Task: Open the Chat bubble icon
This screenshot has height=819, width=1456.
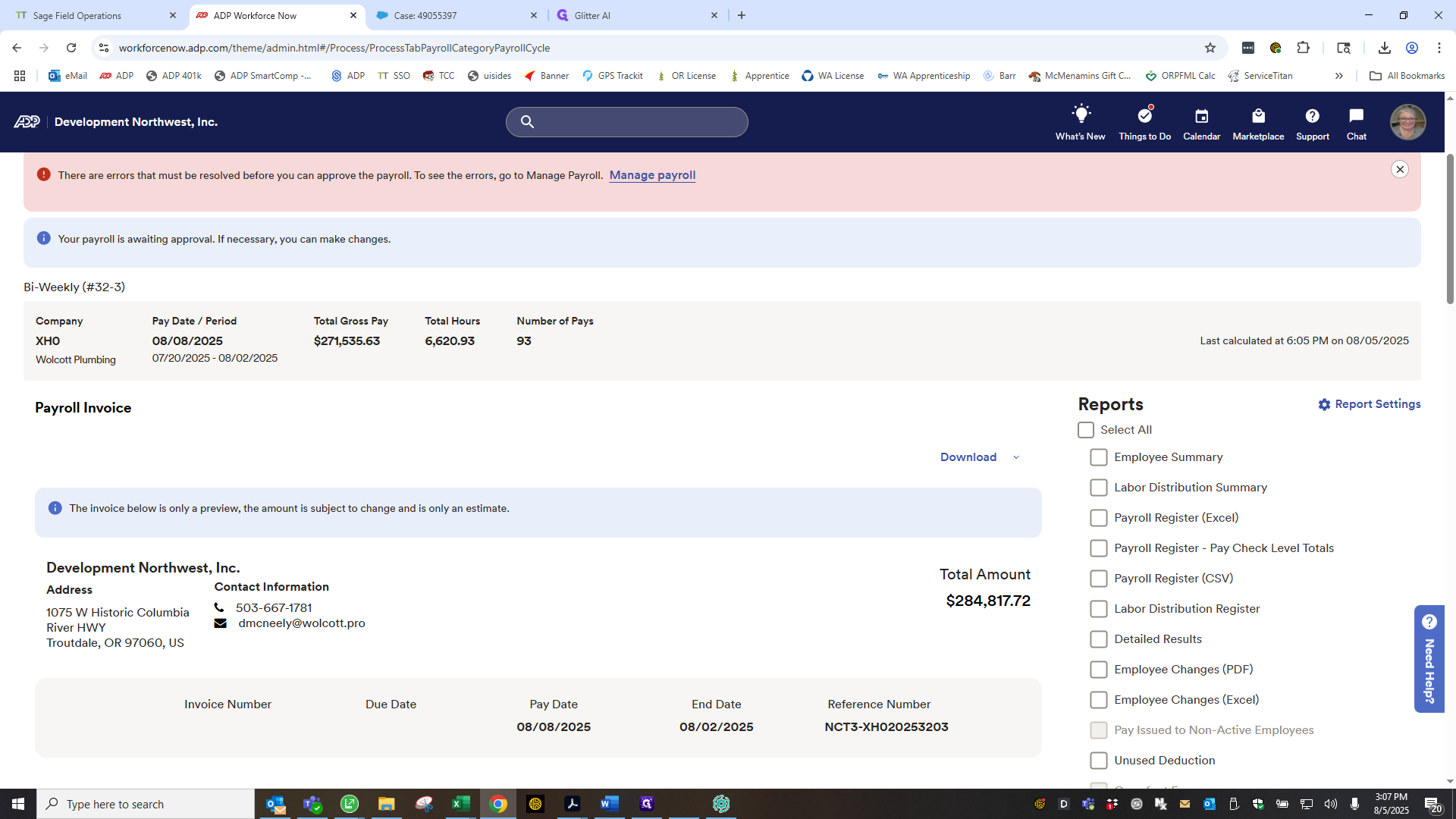Action: [1356, 115]
